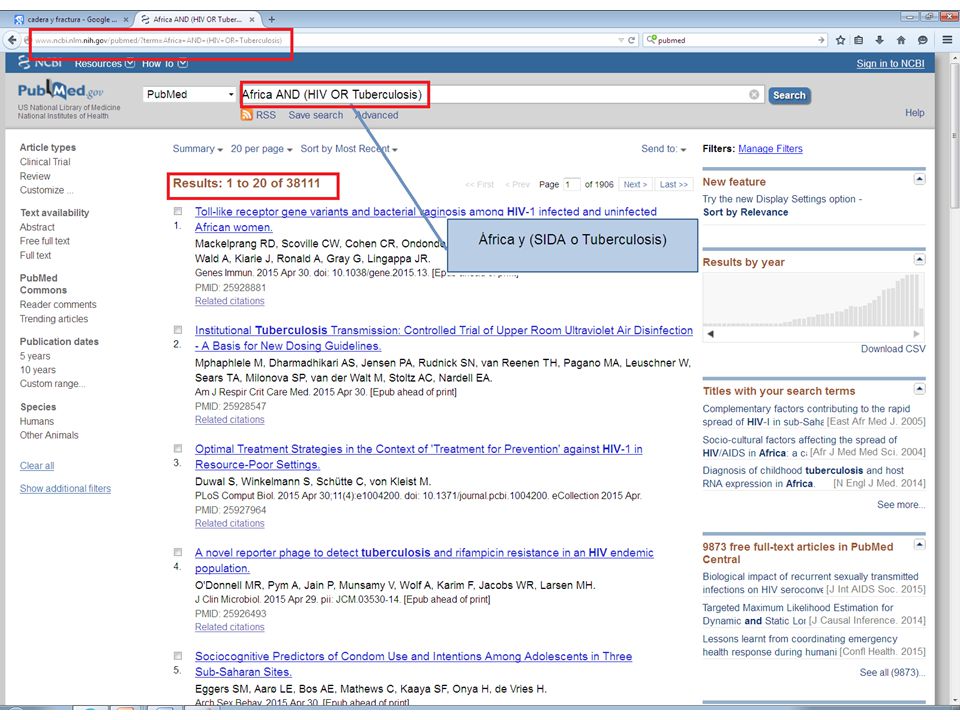Image resolution: width=960 pixels, height=720 pixels.
Task: Select the checkbox for result 1
Action: tap(178, 211)
